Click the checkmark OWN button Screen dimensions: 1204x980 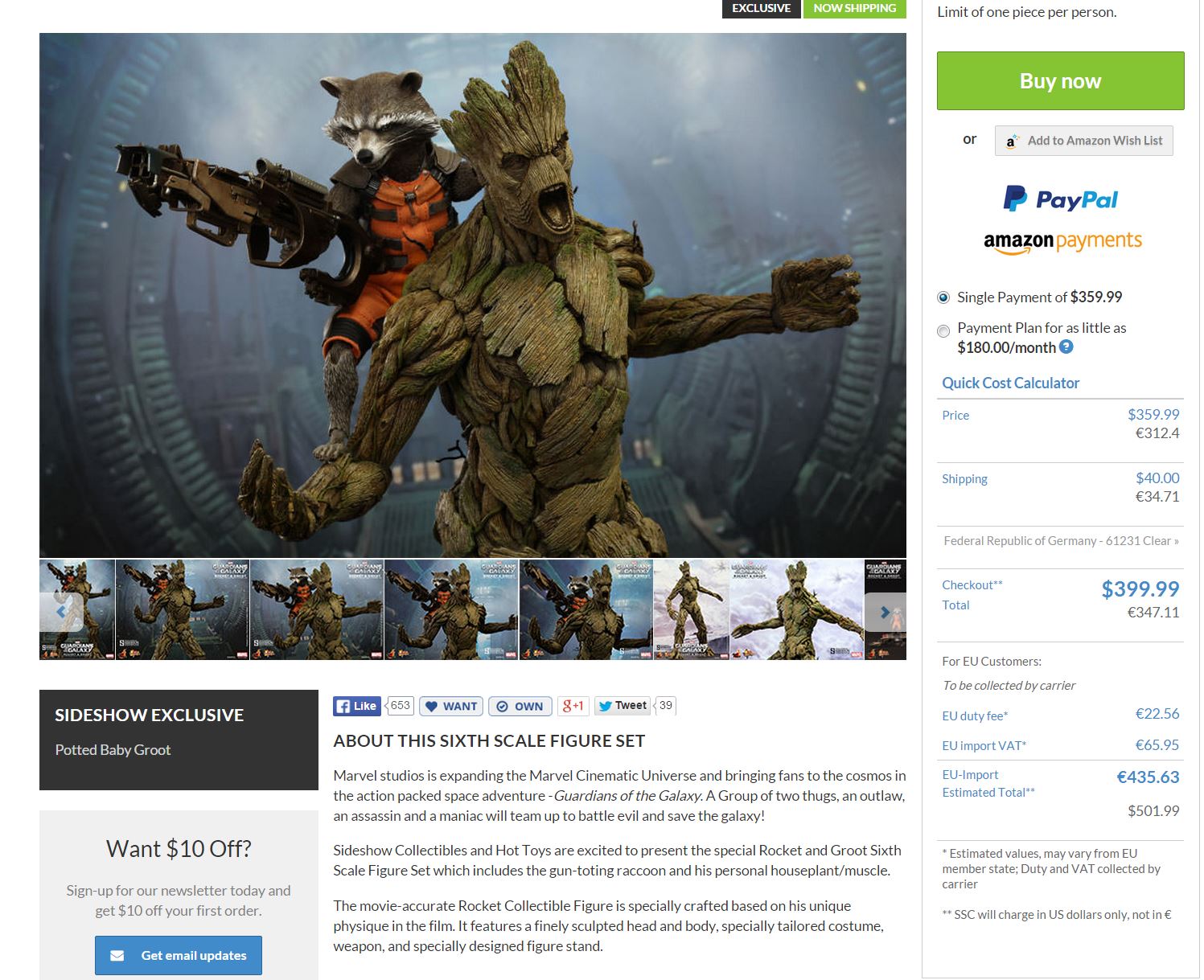pyautogui.click(x=520, y=706)
